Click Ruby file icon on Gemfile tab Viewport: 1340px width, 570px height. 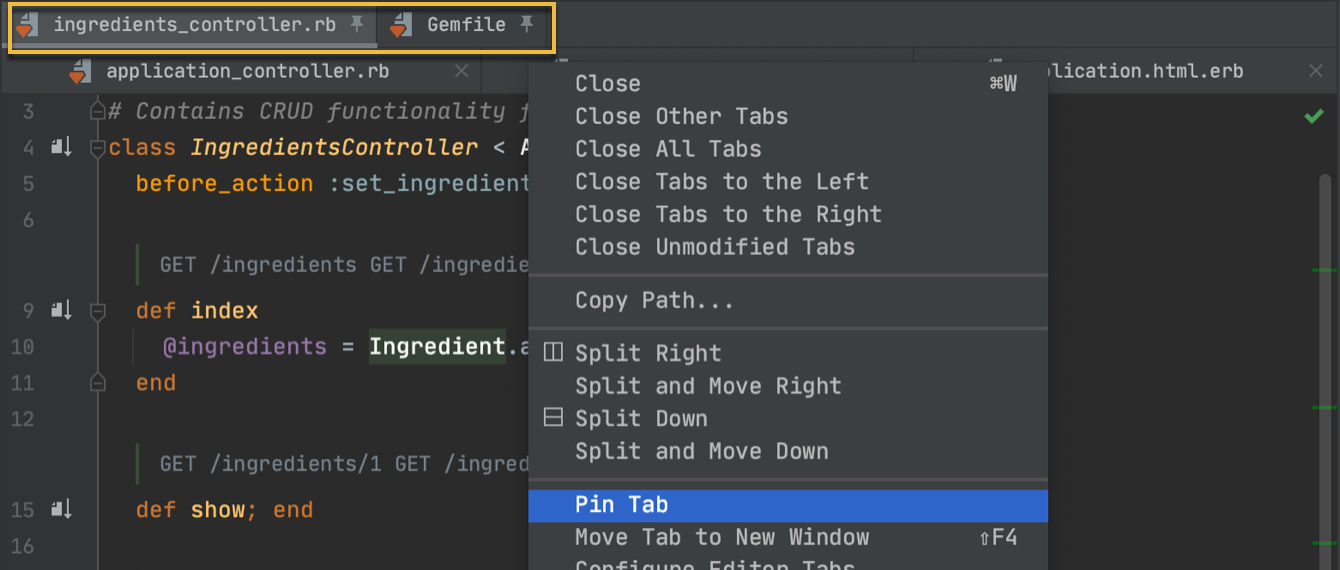click(400, 26)
